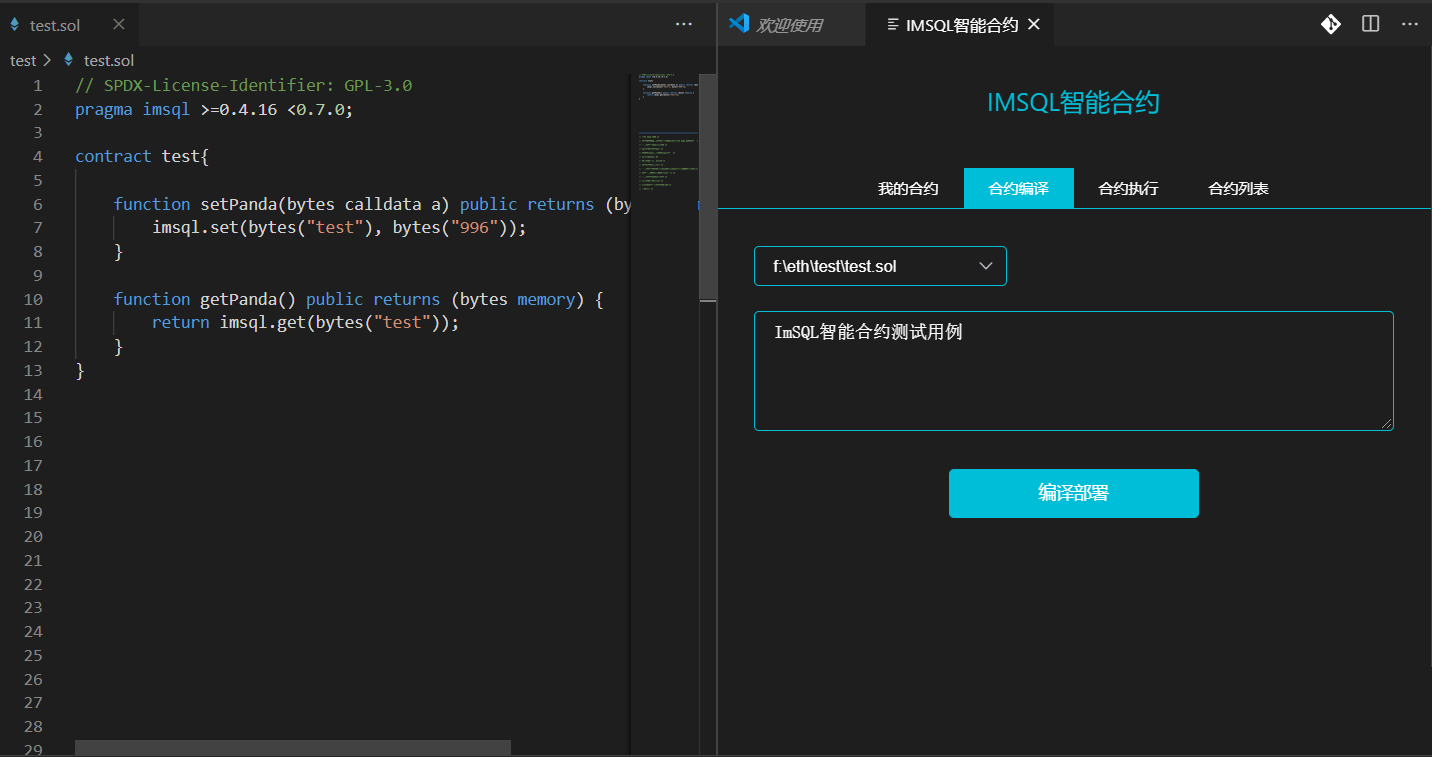Click the file icon in the test.sol breadcrumb

click(x=68, y=60)
